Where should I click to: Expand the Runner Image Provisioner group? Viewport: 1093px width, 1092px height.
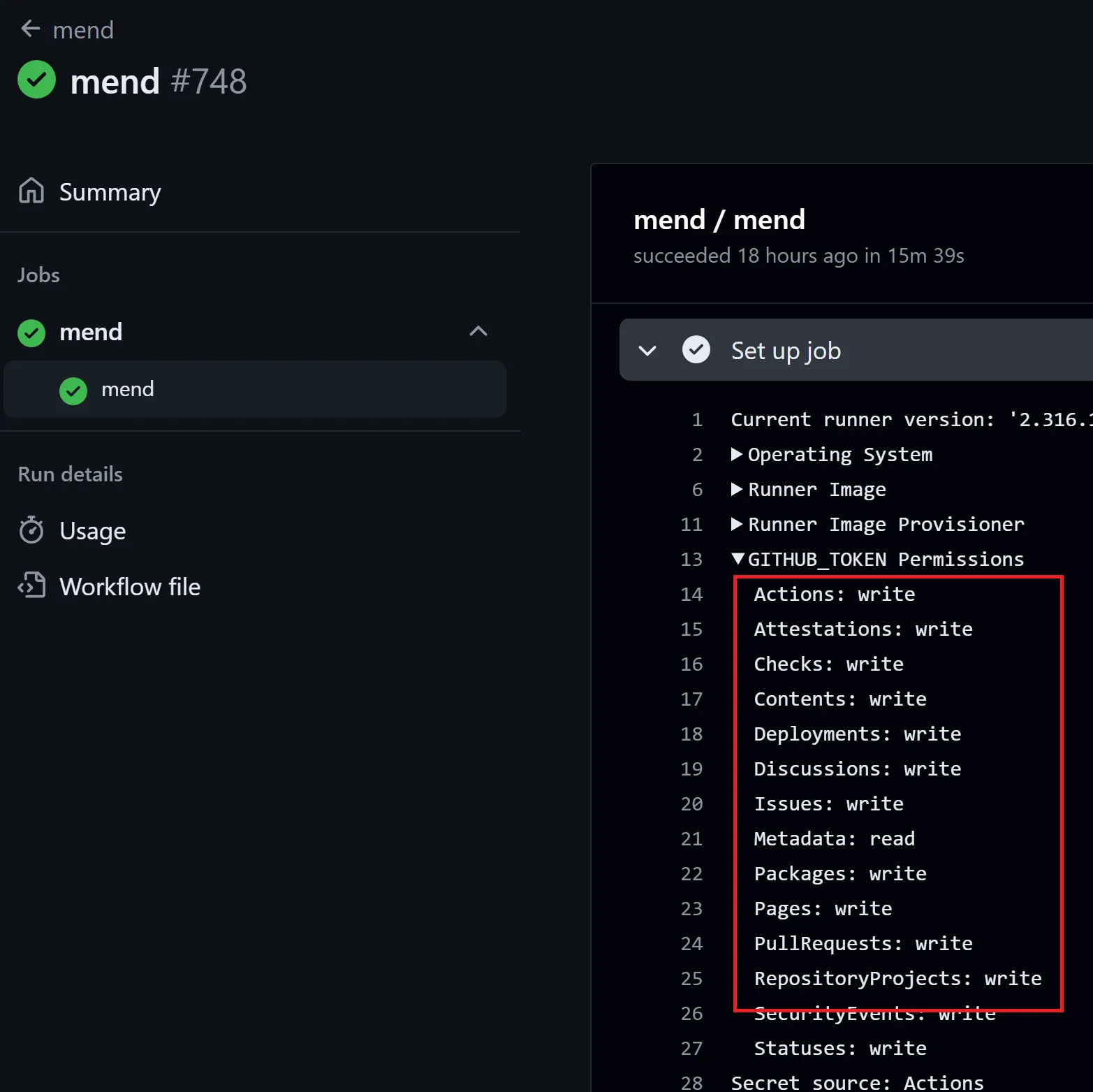click(x=737, y=524)
